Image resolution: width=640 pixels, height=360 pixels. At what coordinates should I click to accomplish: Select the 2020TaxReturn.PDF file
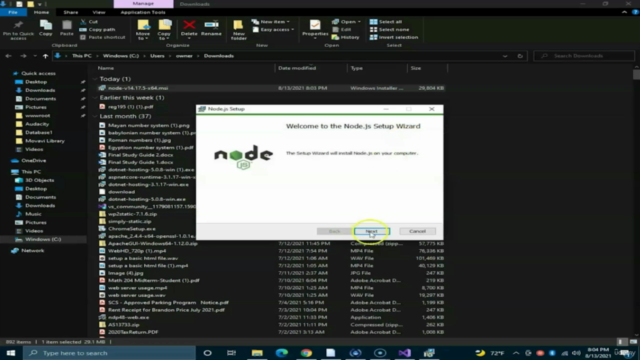[x=133, y=332]
